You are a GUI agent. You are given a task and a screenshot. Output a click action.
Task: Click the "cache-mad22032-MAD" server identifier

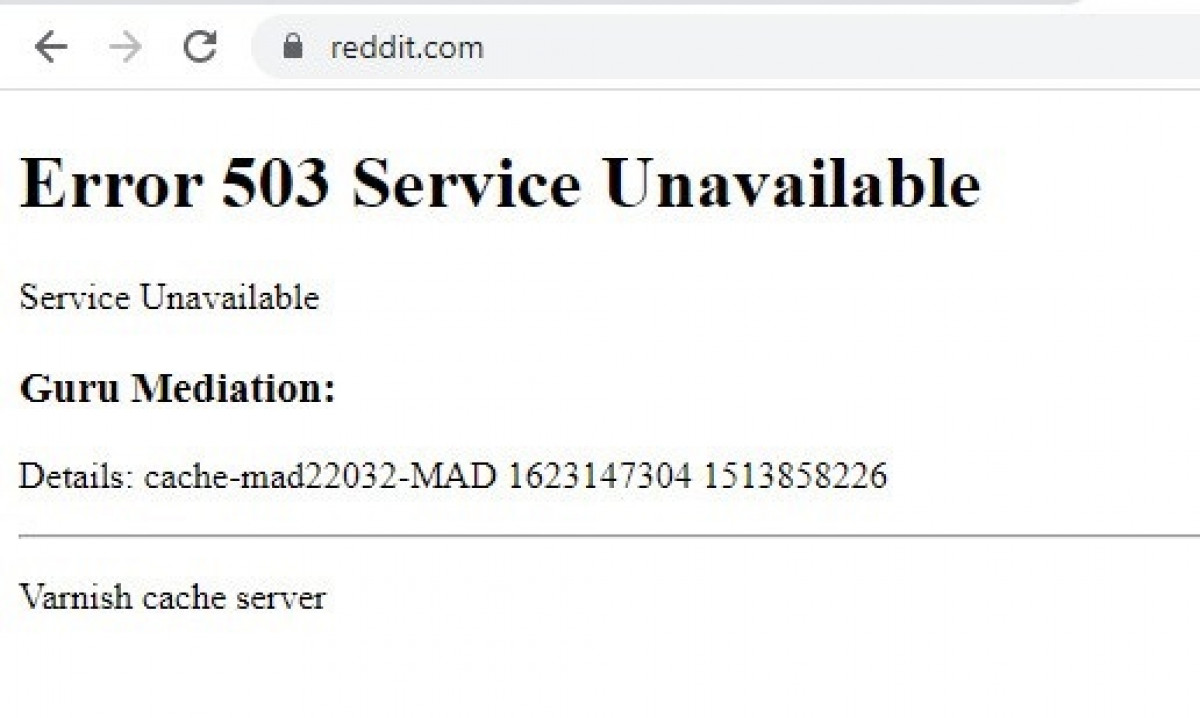tap(320, 475)
